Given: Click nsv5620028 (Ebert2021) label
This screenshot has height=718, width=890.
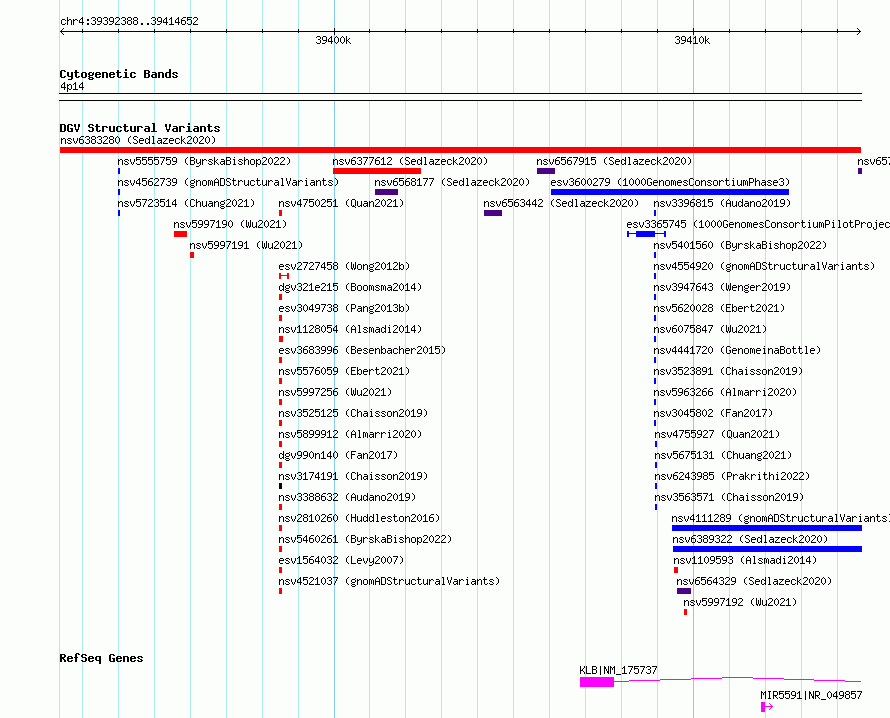Looking at the screenshot, I should [719, 308].
